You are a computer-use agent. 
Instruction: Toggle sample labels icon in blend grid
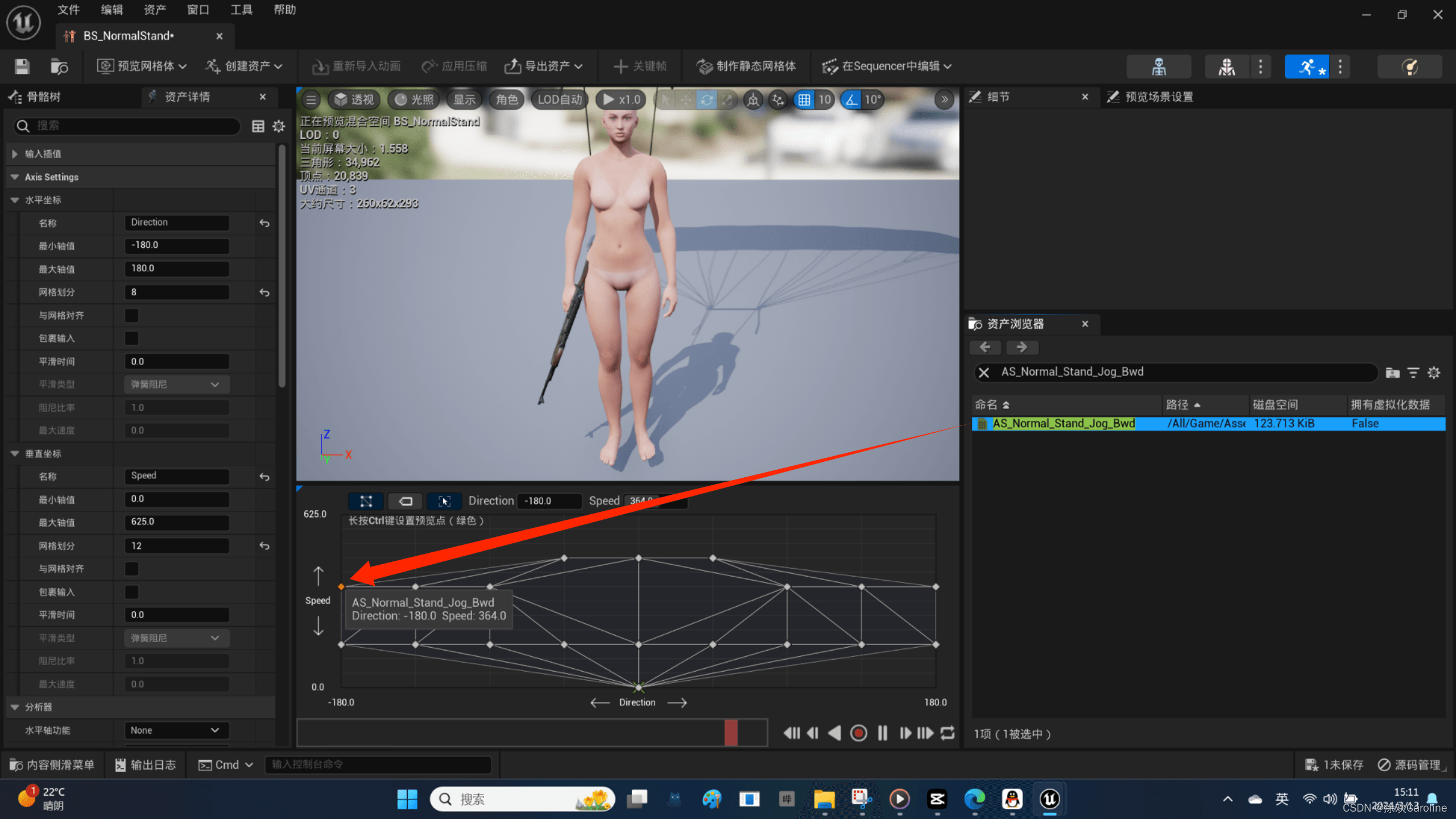405,501
